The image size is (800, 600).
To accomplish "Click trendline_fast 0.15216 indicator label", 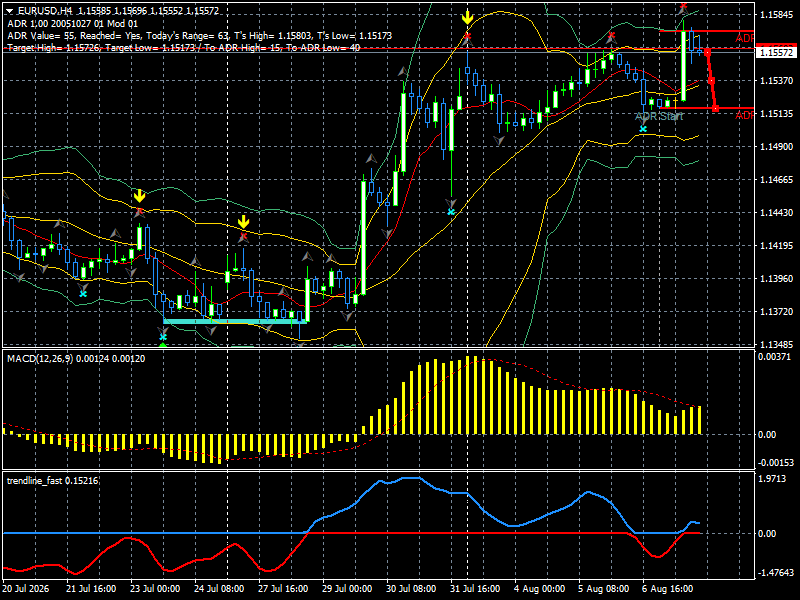I will 53,481.
